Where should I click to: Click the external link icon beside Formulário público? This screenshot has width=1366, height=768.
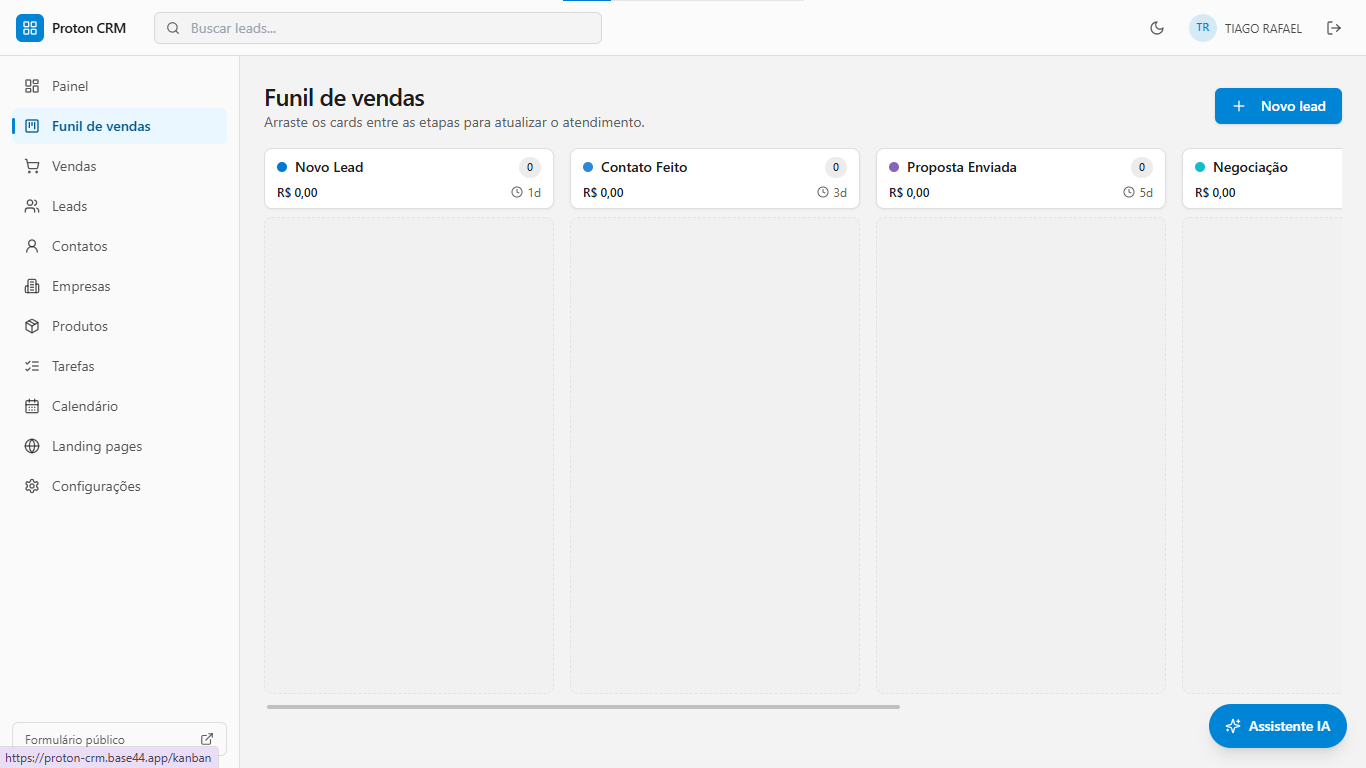[207, 739]
